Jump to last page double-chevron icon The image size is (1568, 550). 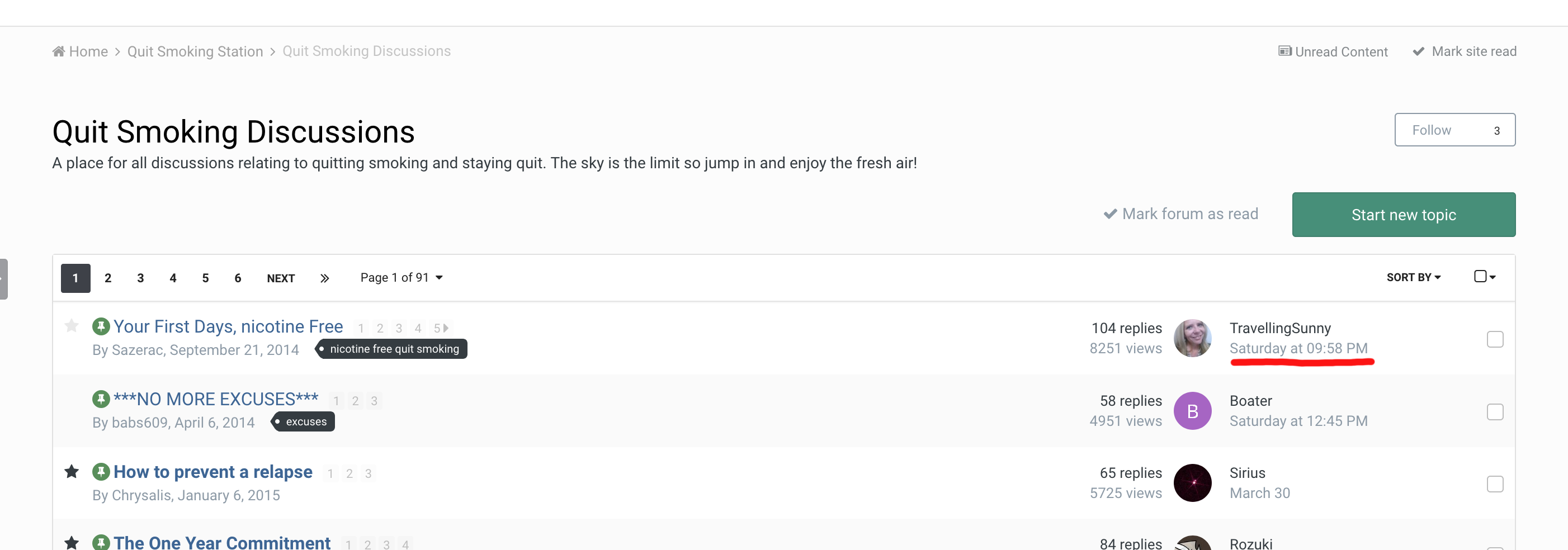pos(324,278)
